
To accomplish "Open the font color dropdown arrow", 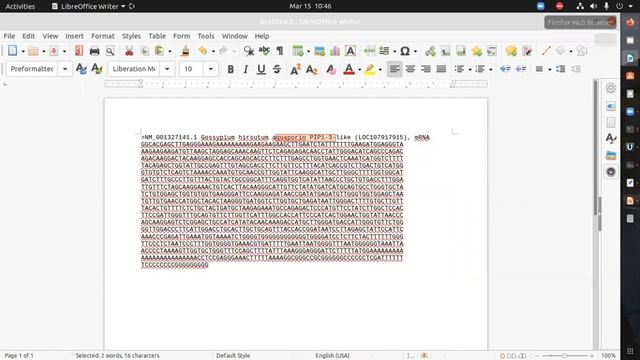I will tap(359, 70).
